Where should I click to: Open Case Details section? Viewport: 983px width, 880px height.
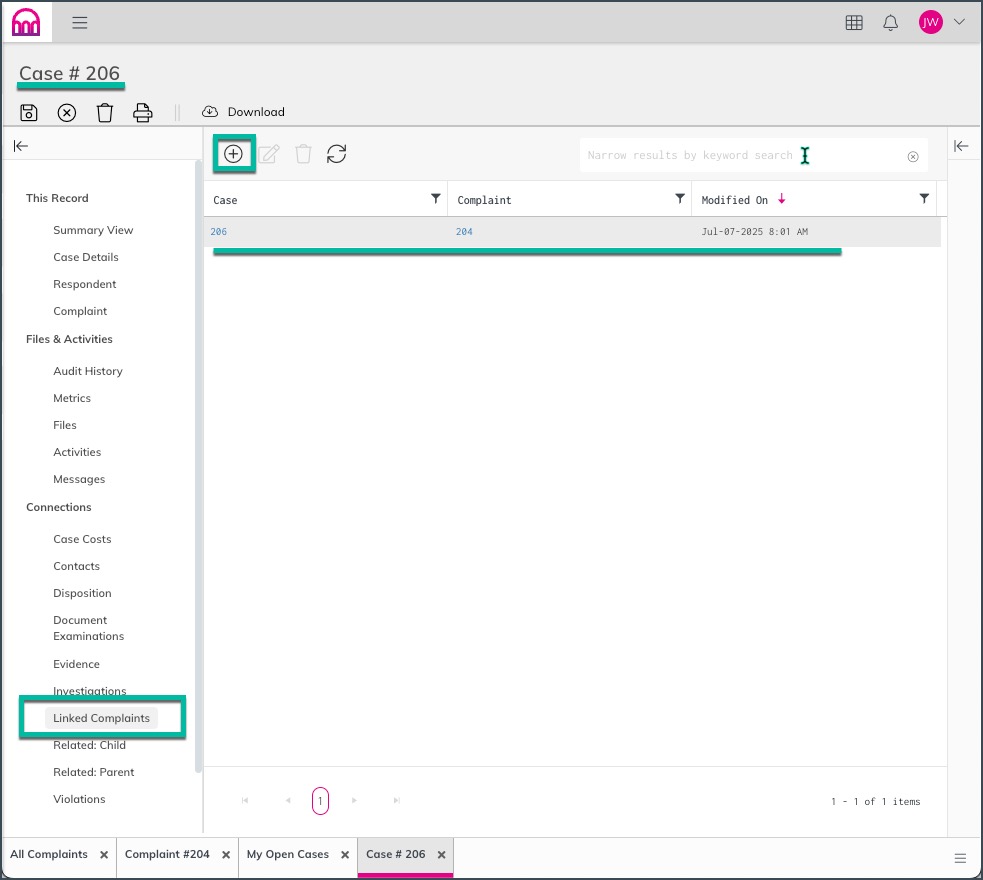pyautogui.click(x=86, y=257)
